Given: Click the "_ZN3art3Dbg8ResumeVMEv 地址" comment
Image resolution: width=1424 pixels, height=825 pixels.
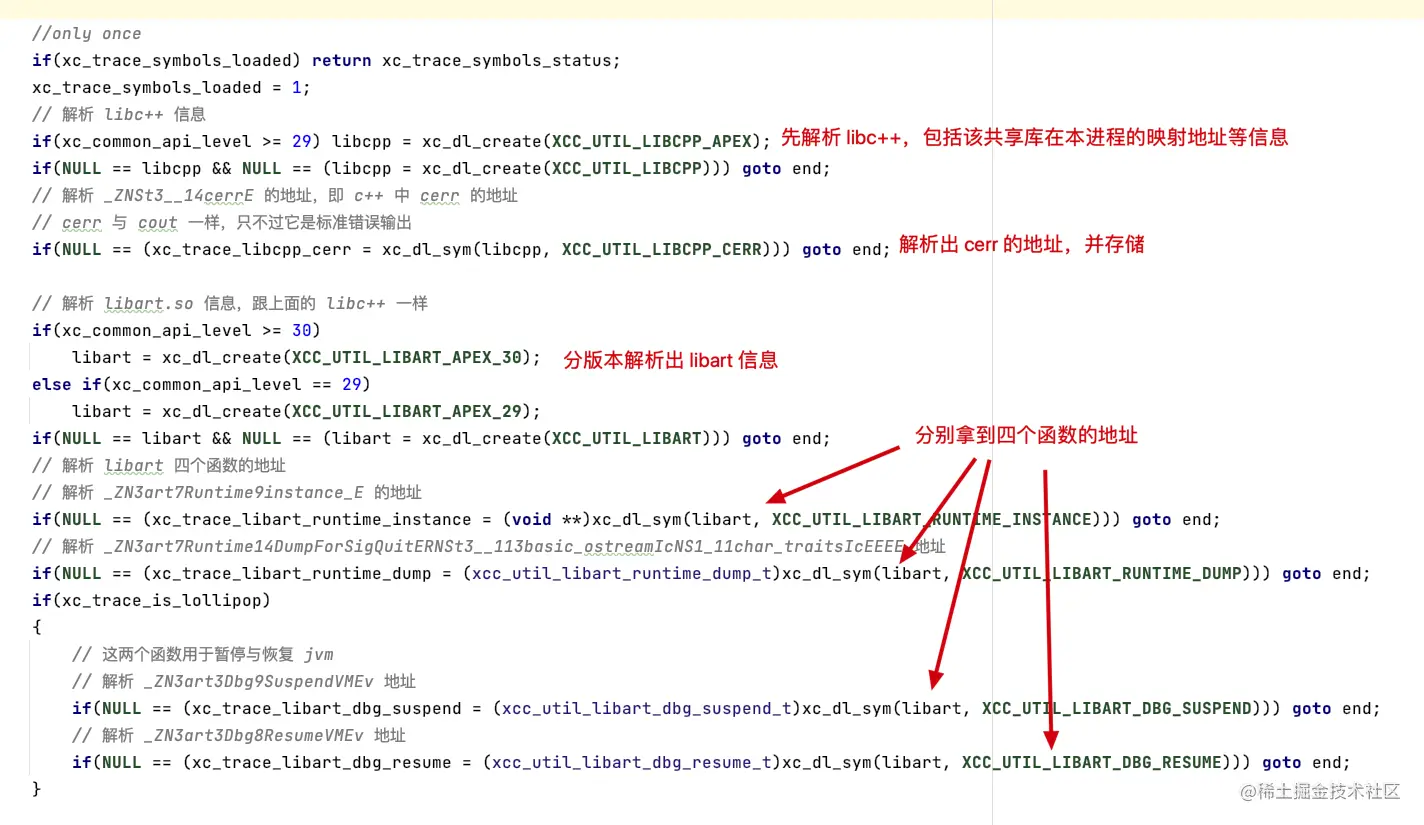Looking at the screenshot, I should click(239, 736).
